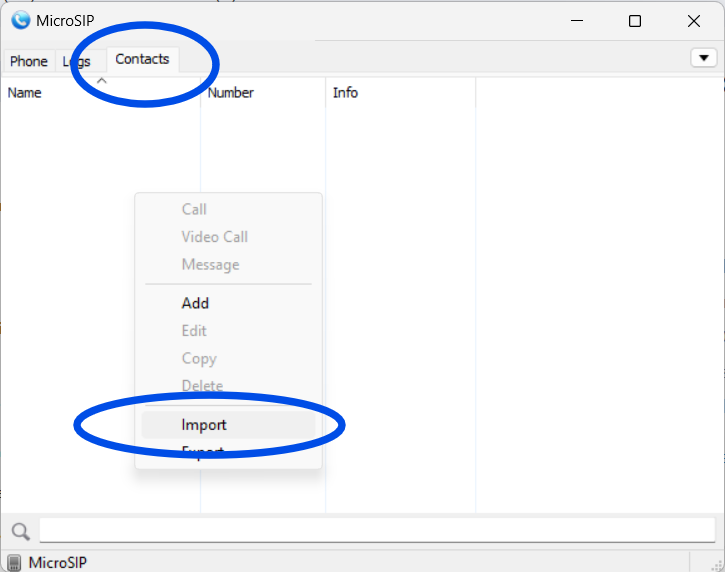This screenshot has height=572, width=725.
Task: Maximize the MicroSIP window
Action: click(635, 21)
